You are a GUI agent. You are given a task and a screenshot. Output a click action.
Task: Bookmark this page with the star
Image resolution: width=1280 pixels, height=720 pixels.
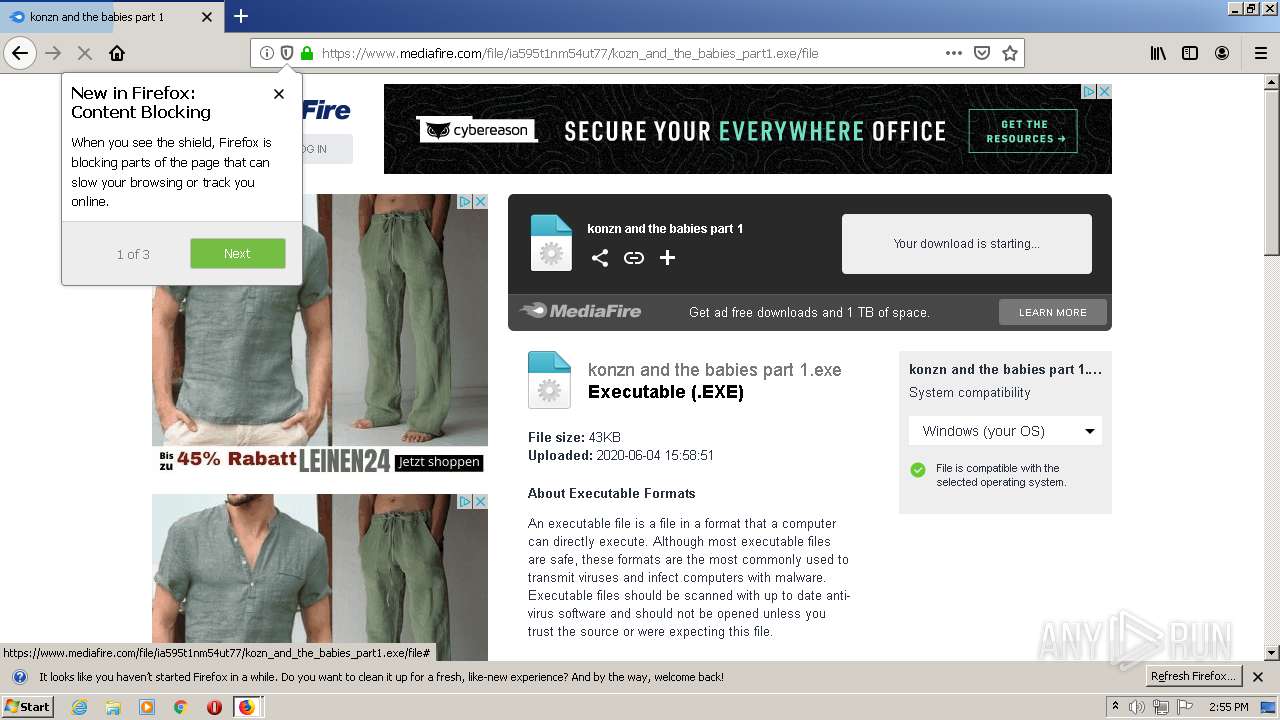pyautogui.click(x=1010, y=53)
